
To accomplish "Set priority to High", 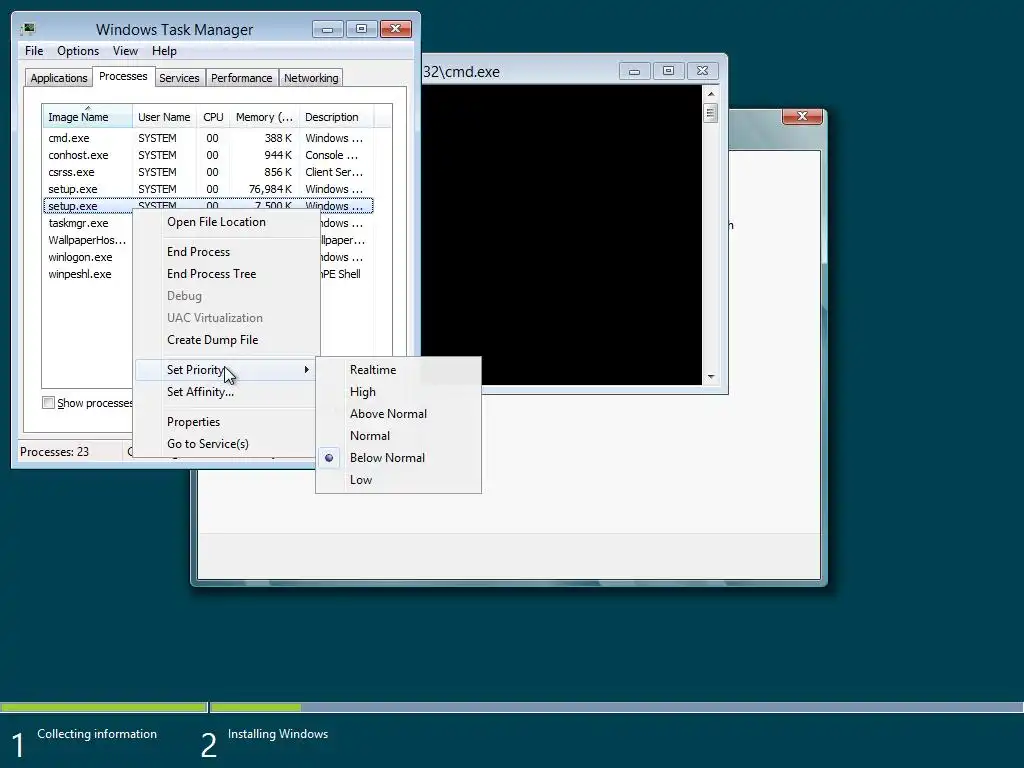I will [x=398, y=392].
